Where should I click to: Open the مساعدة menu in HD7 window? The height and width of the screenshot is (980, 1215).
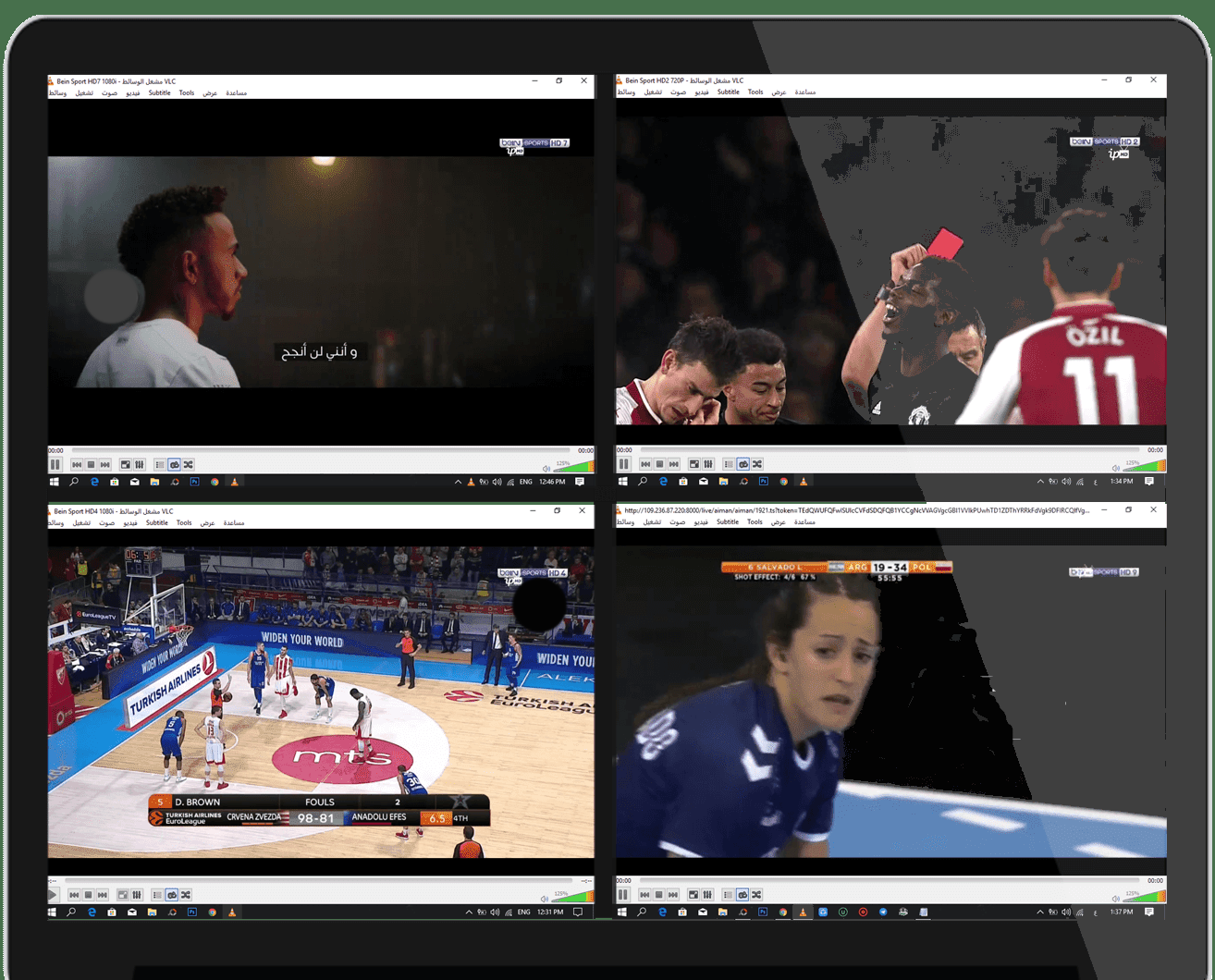click(236, 92)
